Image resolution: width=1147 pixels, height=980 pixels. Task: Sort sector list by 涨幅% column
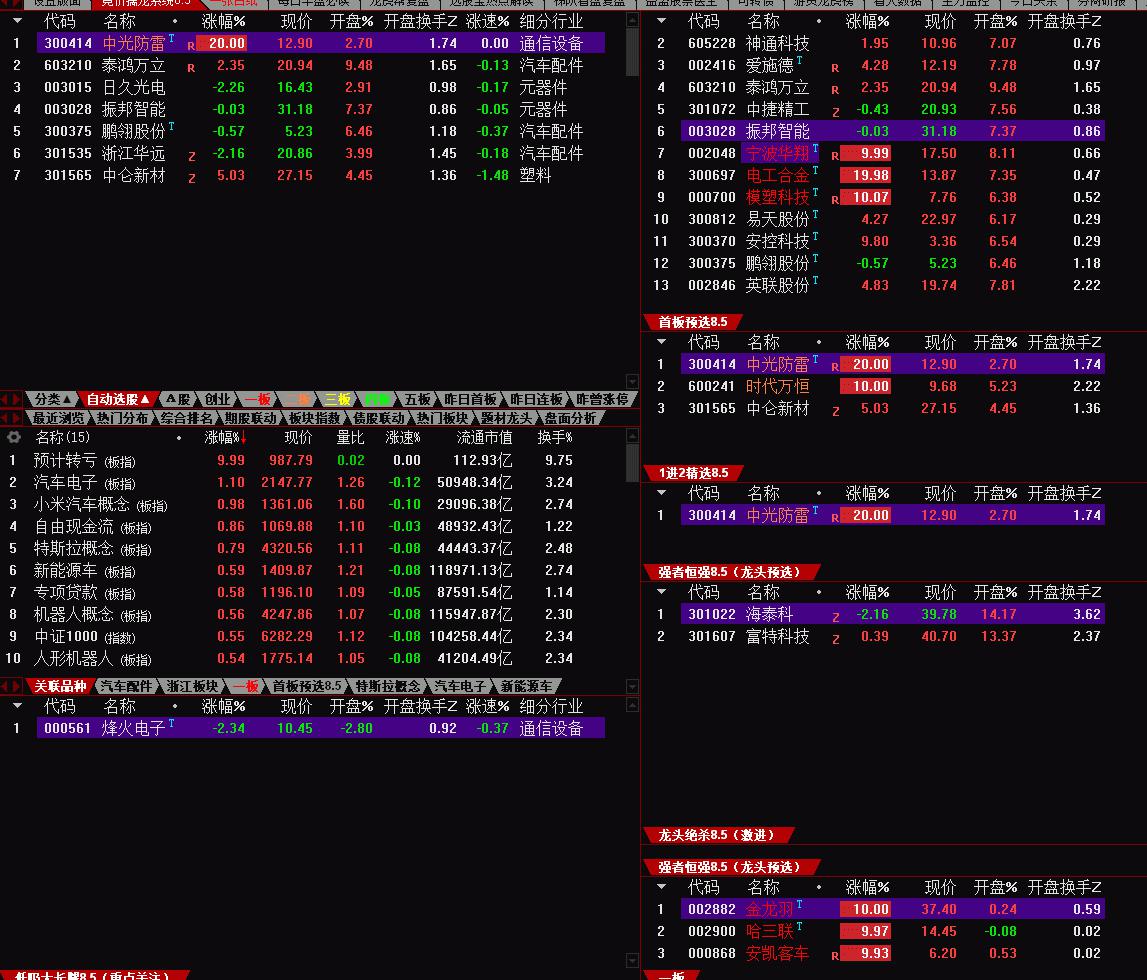[225, 438]
